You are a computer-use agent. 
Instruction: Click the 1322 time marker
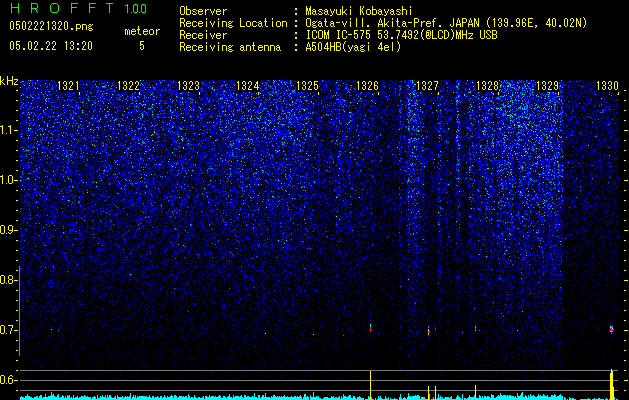point(128,86)
